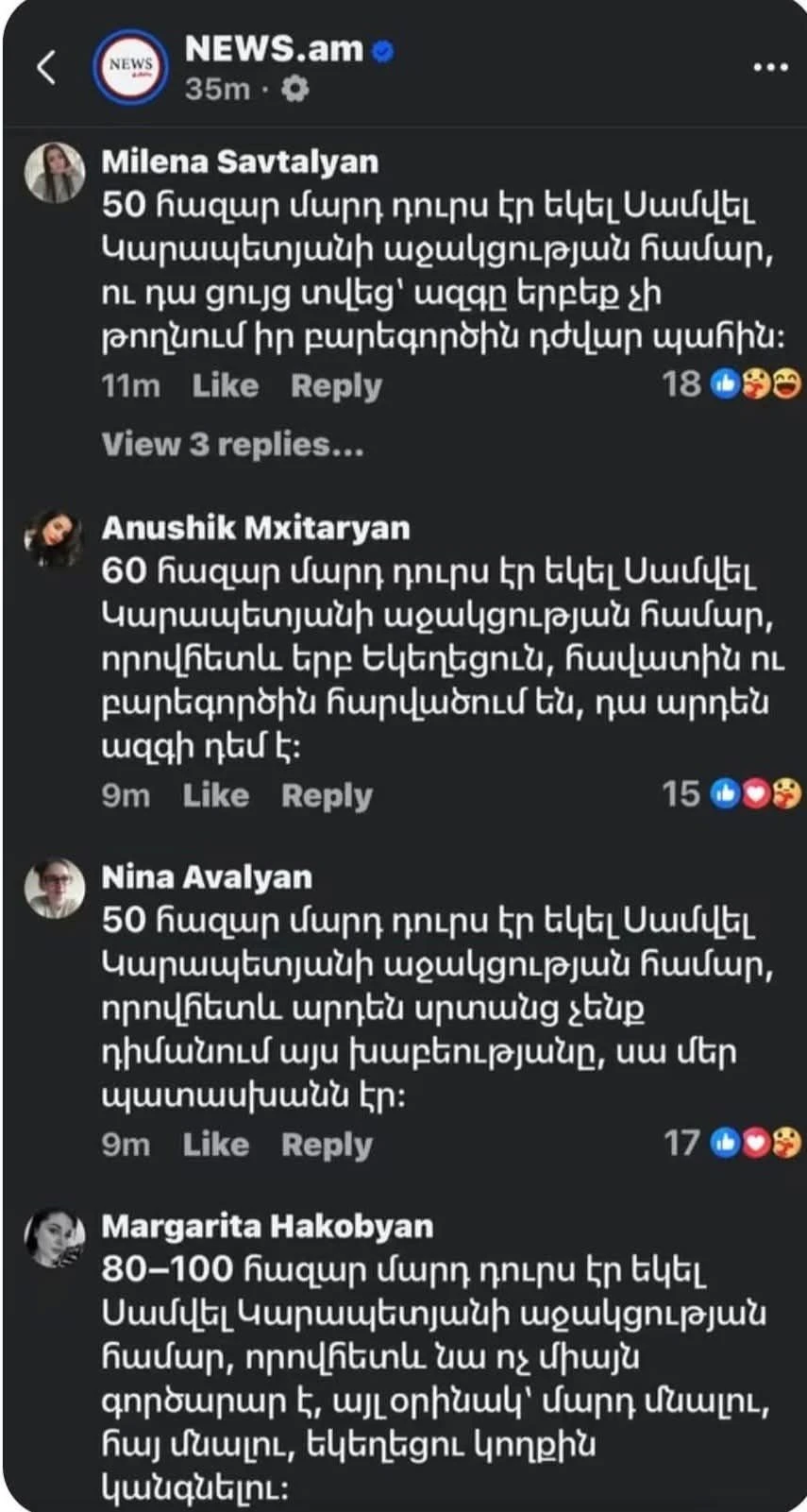Reply to Milena Savtalyan's comment
Image resolution: width=807 pixels, height=1512 pixels.
click(336, 385)
